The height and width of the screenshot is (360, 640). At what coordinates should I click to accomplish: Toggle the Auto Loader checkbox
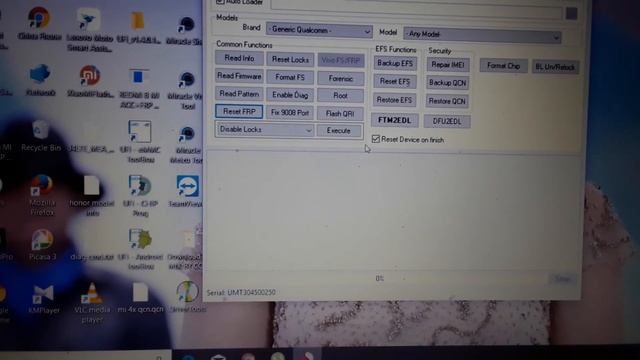coord(220,2)
